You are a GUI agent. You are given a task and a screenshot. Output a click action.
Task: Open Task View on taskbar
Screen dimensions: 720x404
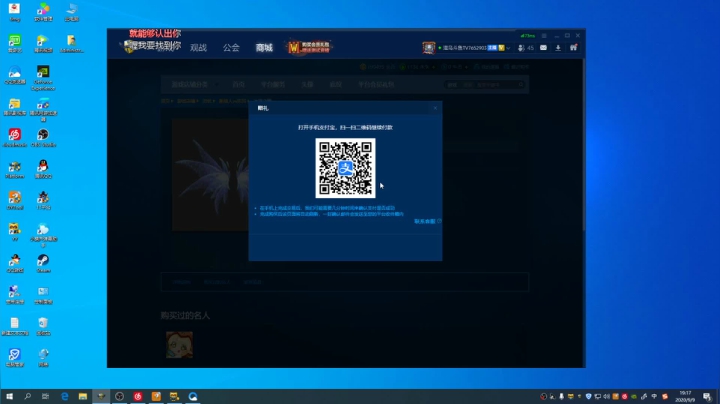[45, 396]
